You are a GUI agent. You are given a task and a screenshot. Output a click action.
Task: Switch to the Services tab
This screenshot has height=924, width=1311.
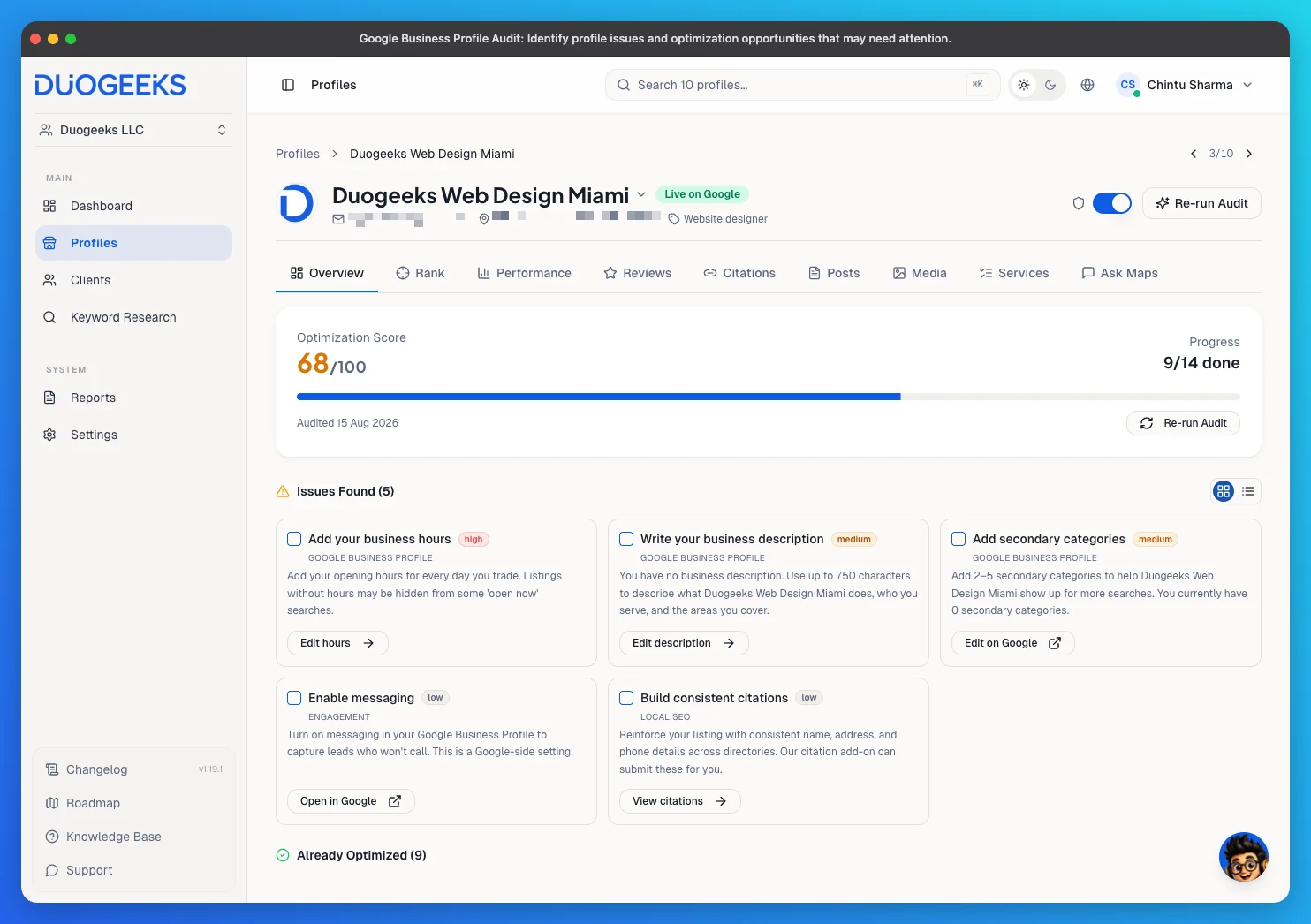click(x=1014, y=273)
